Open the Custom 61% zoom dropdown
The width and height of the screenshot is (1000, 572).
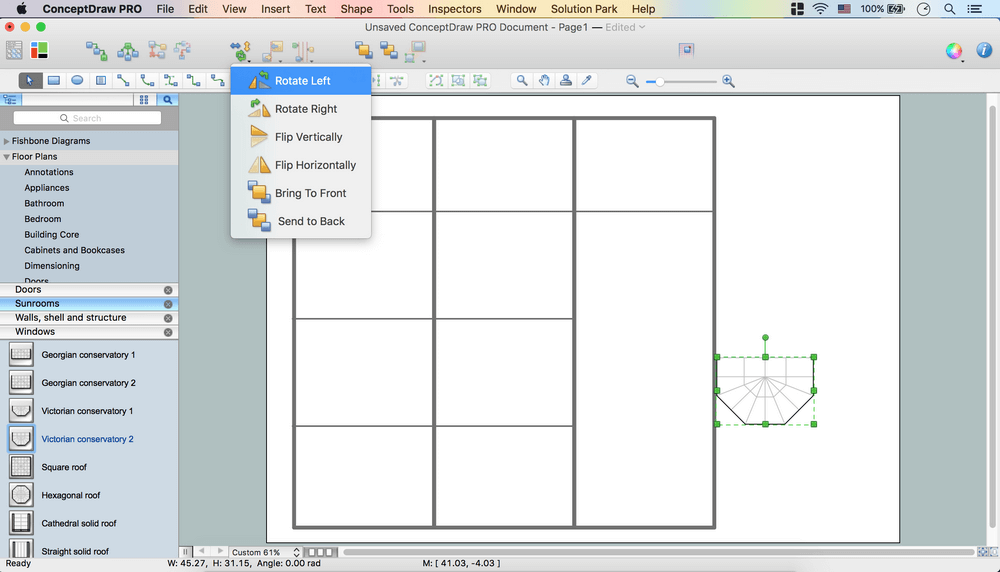coord(266,552)
